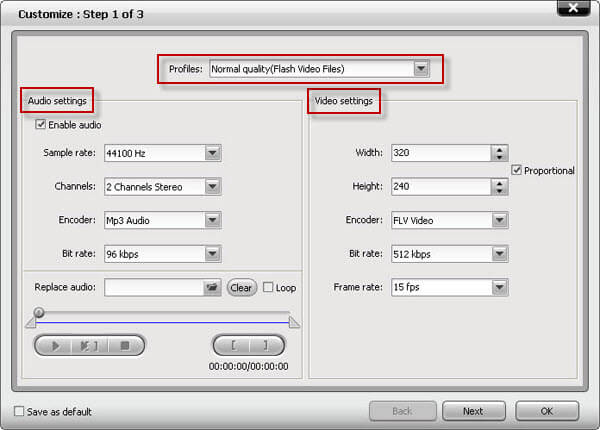
Task: Enable the Loop checkbox
Action: pos(268,287)
